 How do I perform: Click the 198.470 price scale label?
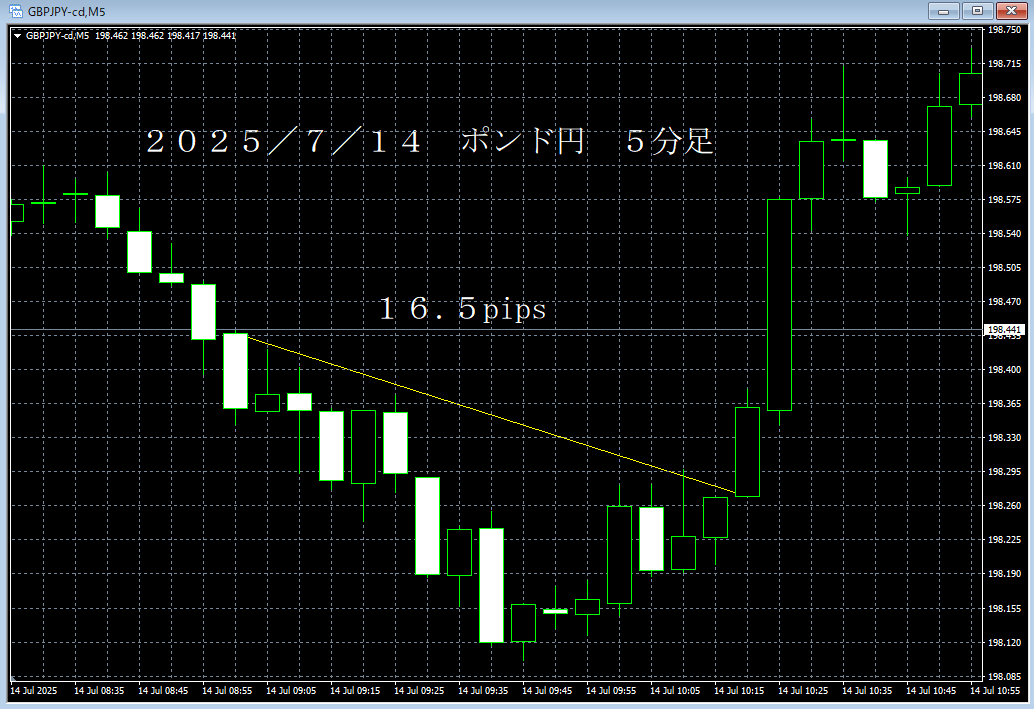[1004, 301]
